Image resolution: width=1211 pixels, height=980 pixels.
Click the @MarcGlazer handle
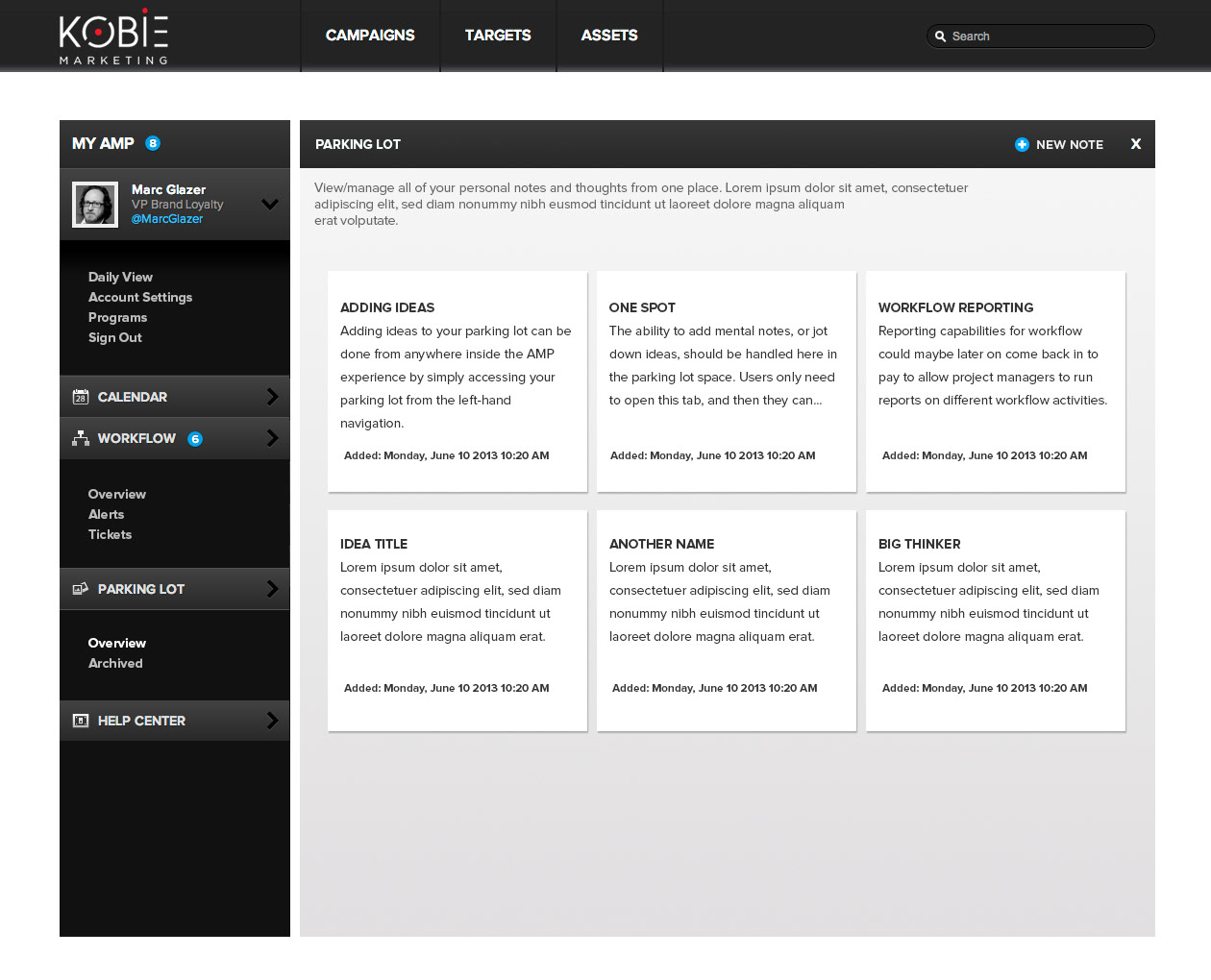(167, 219)
